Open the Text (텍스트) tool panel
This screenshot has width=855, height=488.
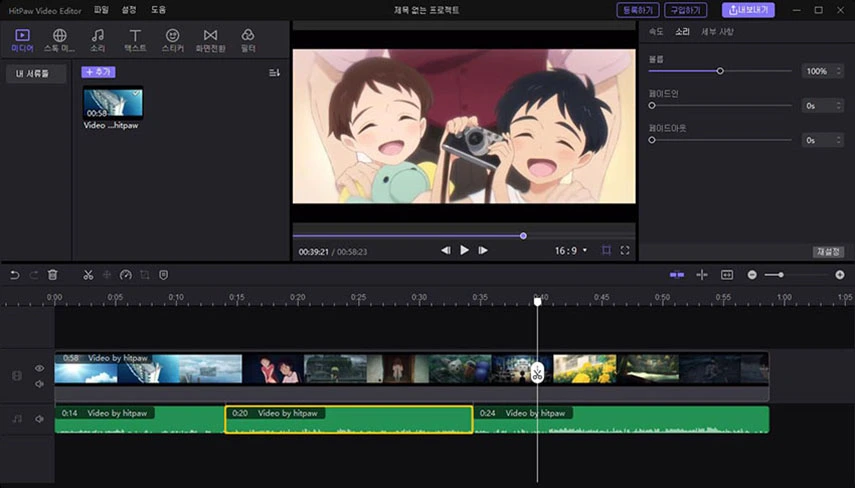coord(135,40)
